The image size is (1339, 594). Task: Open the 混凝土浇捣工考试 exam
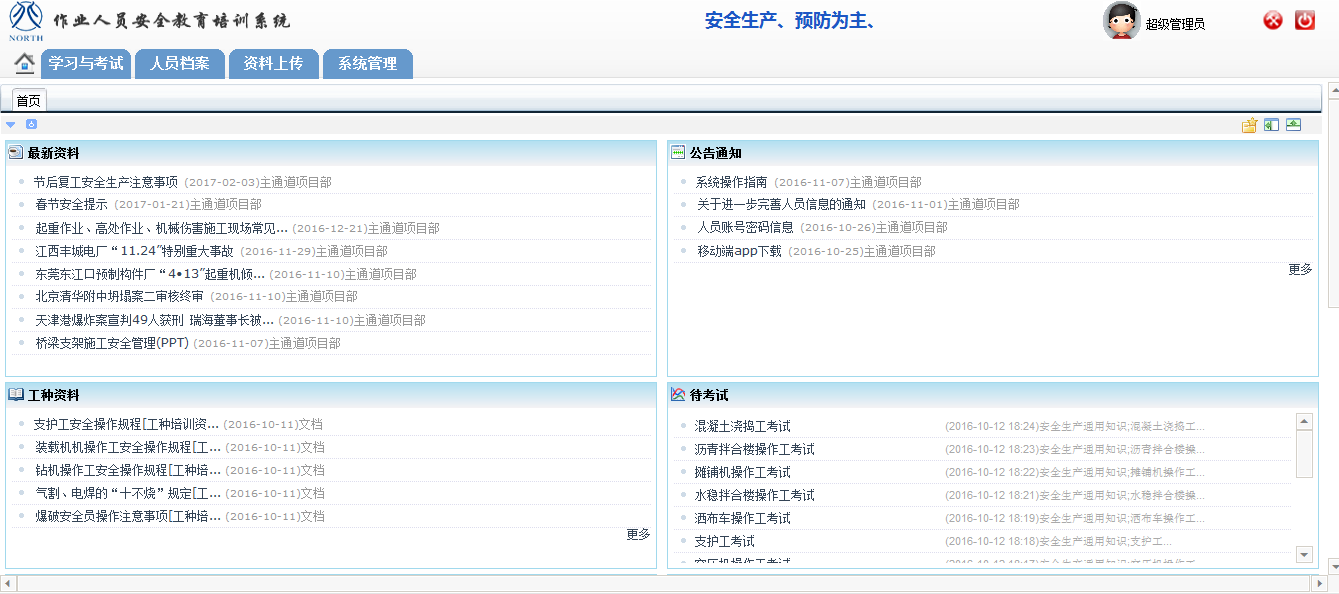point(742,426)
